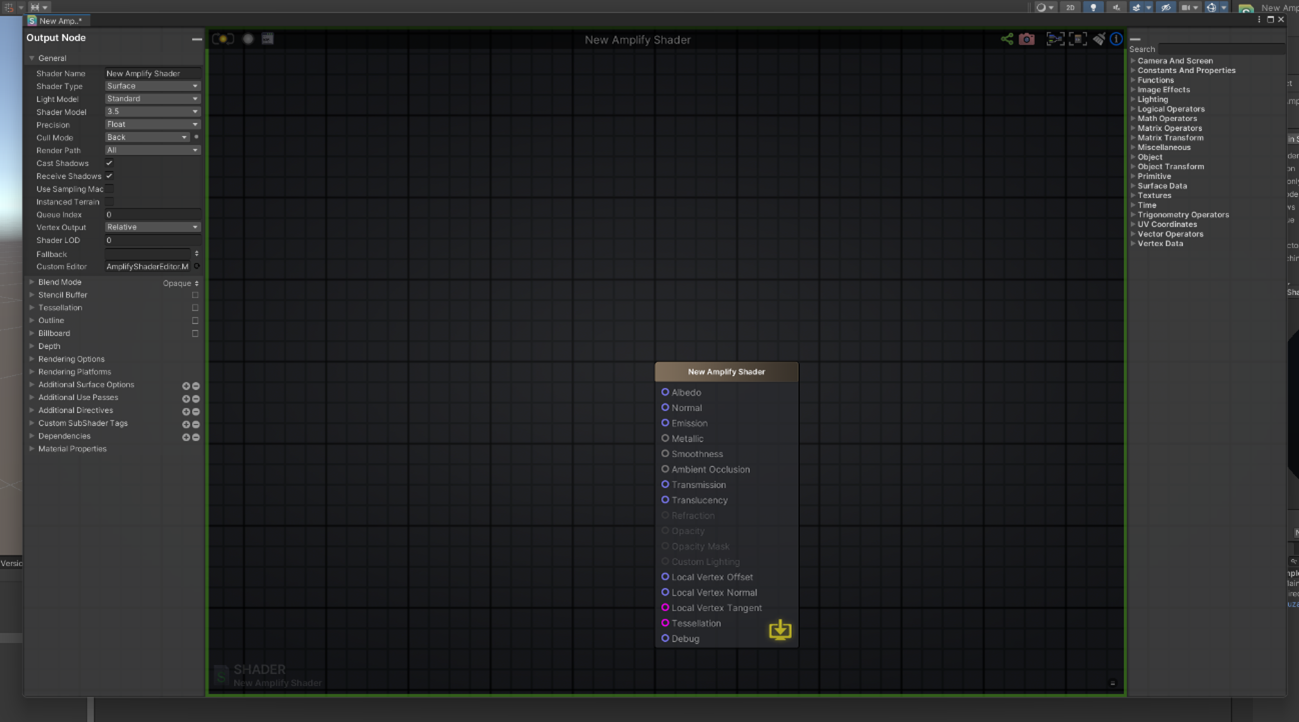Click the open source code icon
The width and height of the screenshot is (1299, 722).
coord(267,39)
